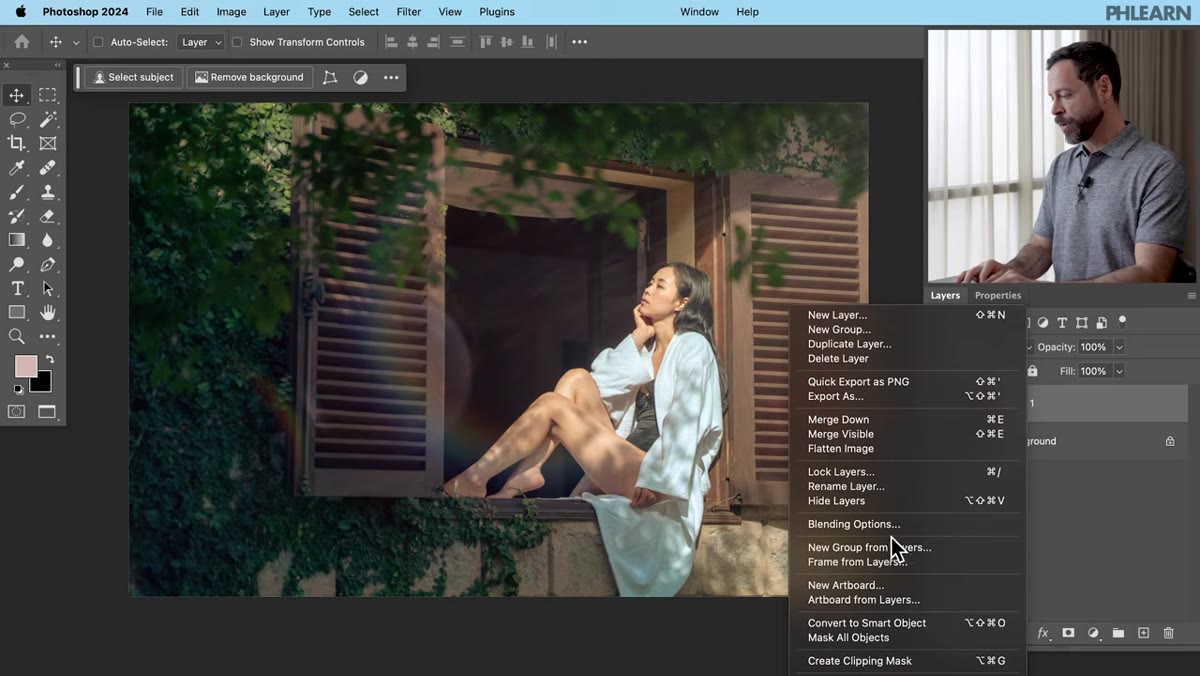Click the Remove background button
The image size is (1200, 676).
(250, 77)
